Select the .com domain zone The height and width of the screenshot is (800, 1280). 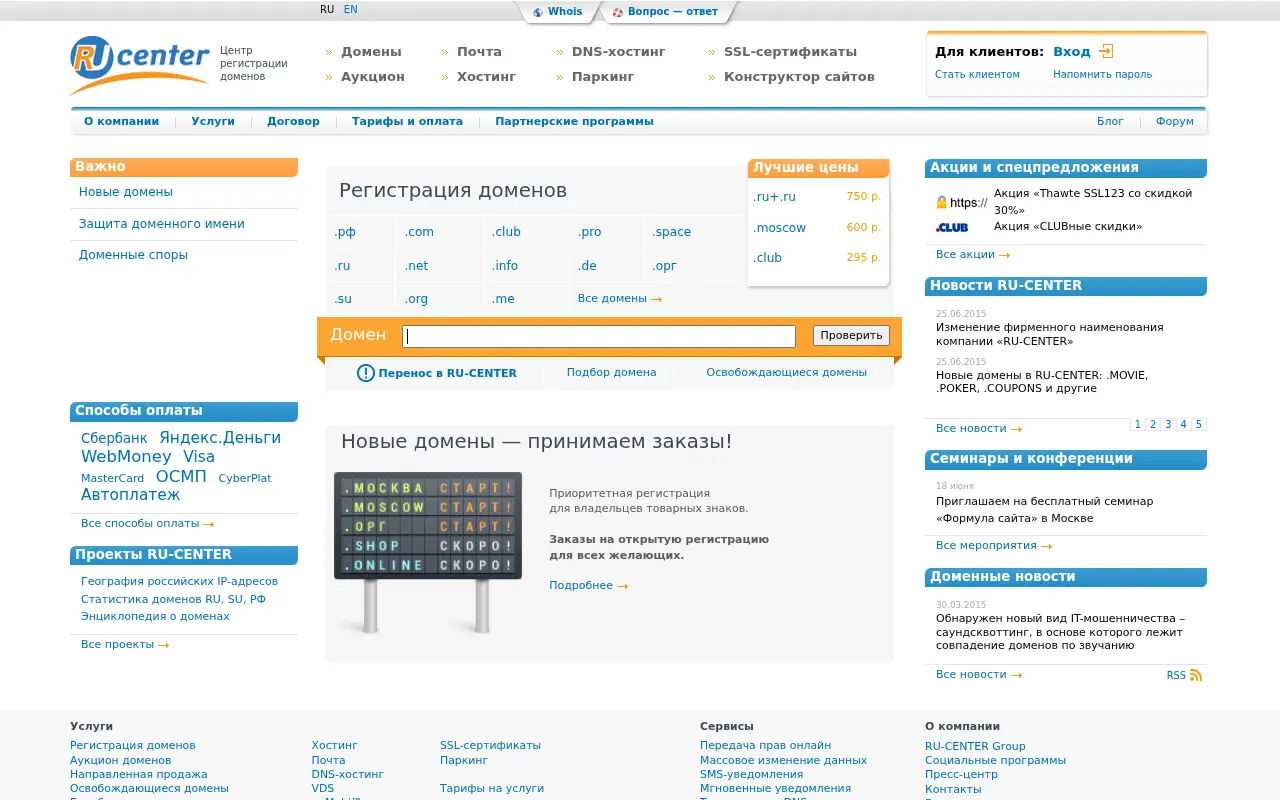(x=419, y=232)
